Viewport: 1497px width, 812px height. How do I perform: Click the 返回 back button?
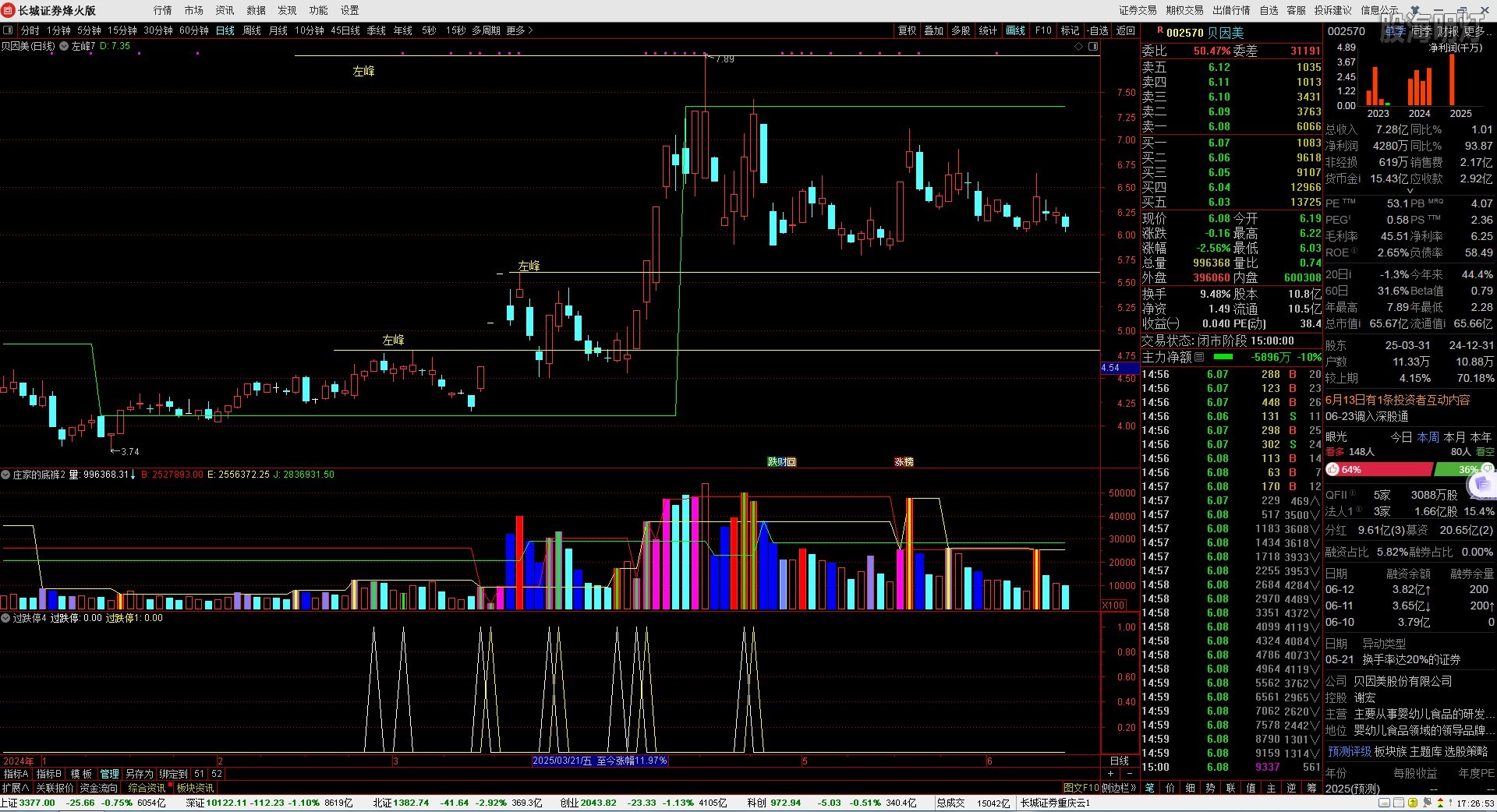(1126, 30)
